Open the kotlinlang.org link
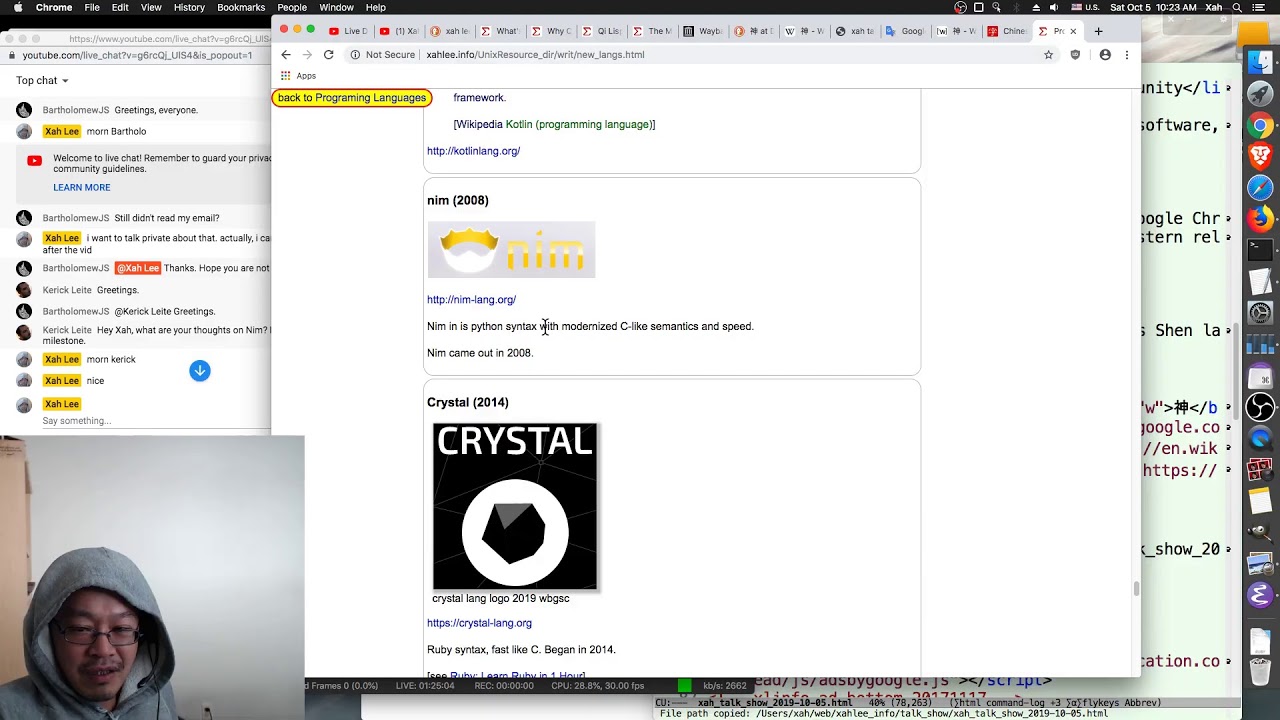1280x720 pixels. [473, 151]
